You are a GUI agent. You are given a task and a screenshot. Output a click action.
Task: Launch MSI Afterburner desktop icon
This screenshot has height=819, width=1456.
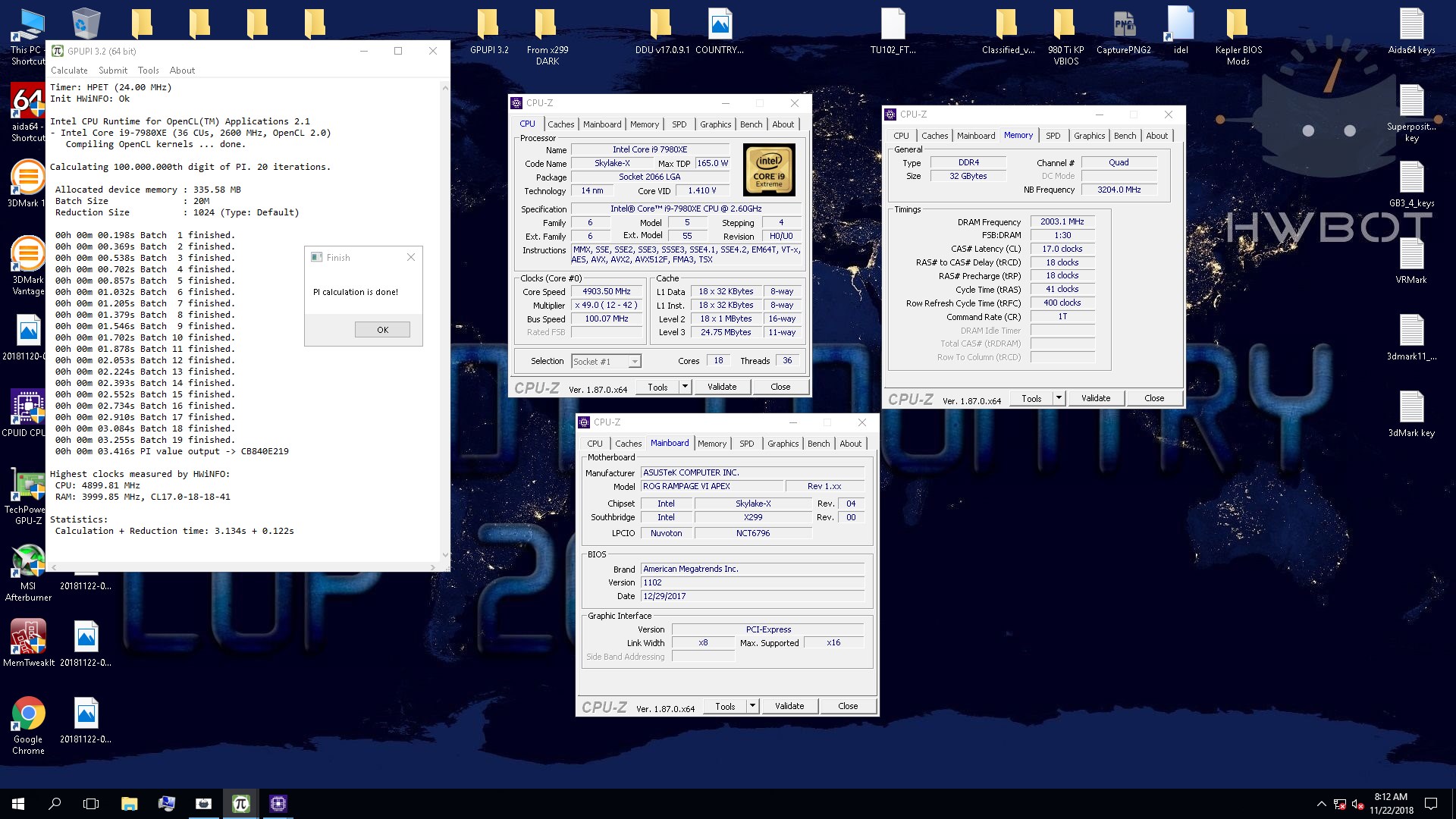(x=28, y=560)
